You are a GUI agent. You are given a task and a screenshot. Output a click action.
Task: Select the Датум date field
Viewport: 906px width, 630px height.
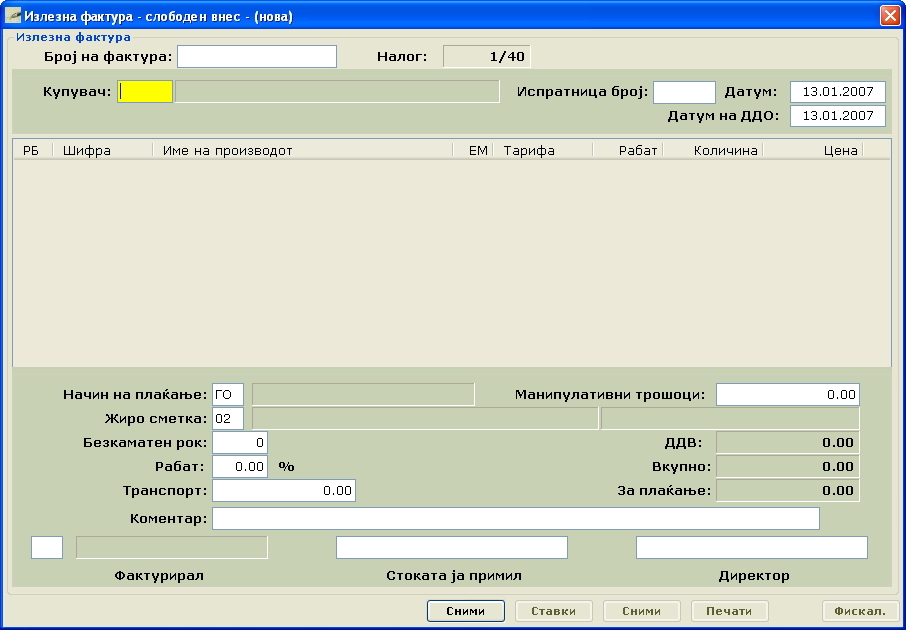pos(837,92)
